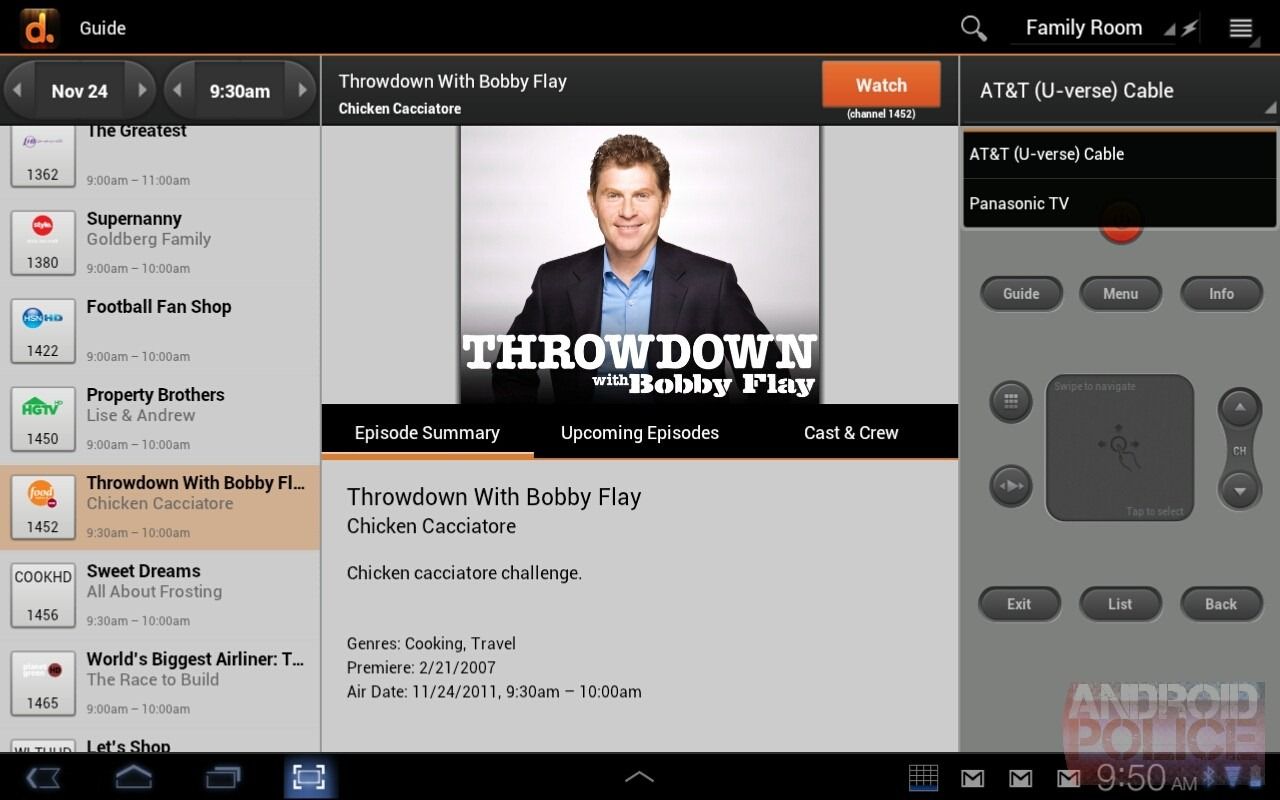Switch to the Upcoming Episodes tab
The width and height of the screenshot is (1280, 800).
(639, 432)
